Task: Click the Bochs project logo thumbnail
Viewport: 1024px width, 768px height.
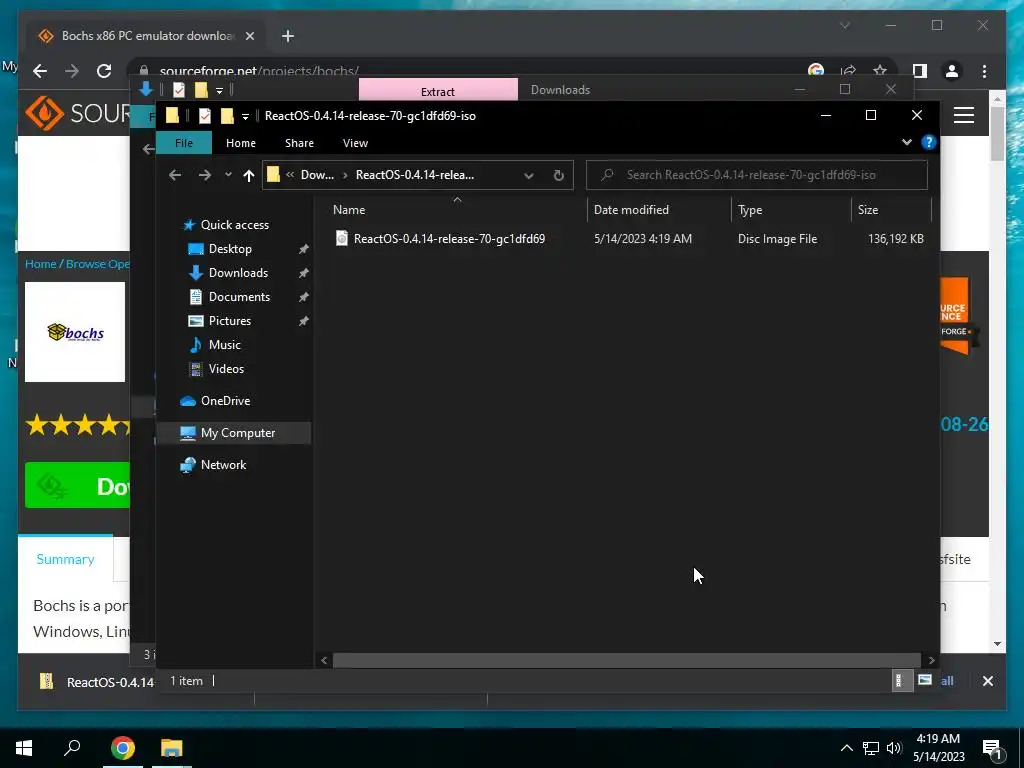Action: coord(75,332)
